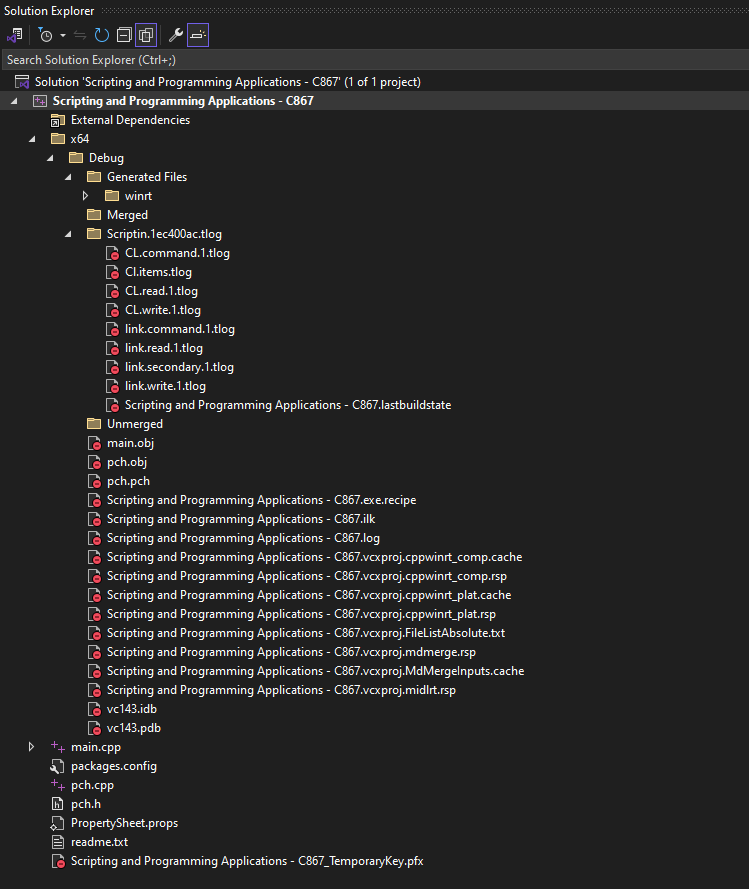Click the readme.txt file icon
The height and width of the screenshot is (889, 749).
[57, 842]
